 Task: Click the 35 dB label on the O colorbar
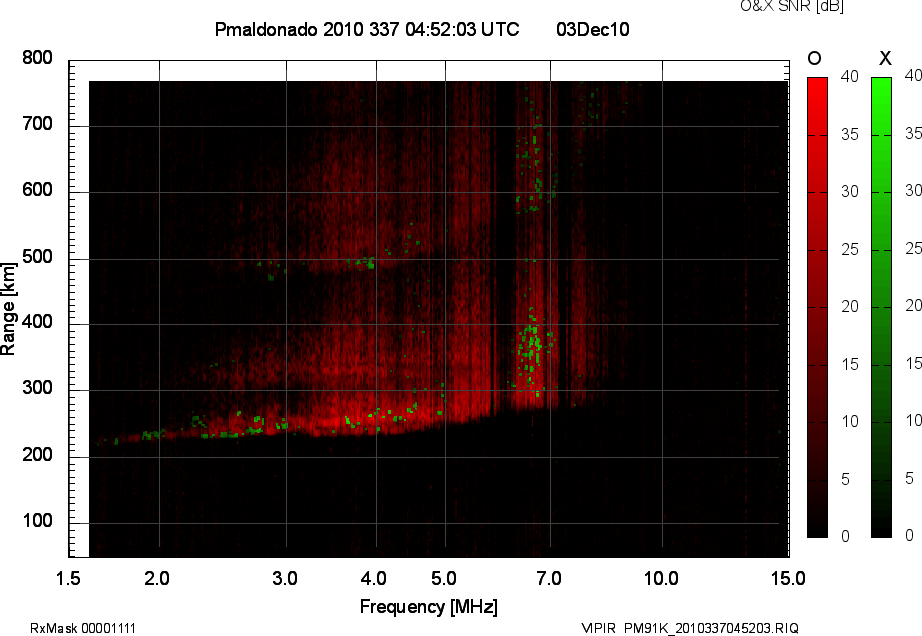click(x=850, y=135)
